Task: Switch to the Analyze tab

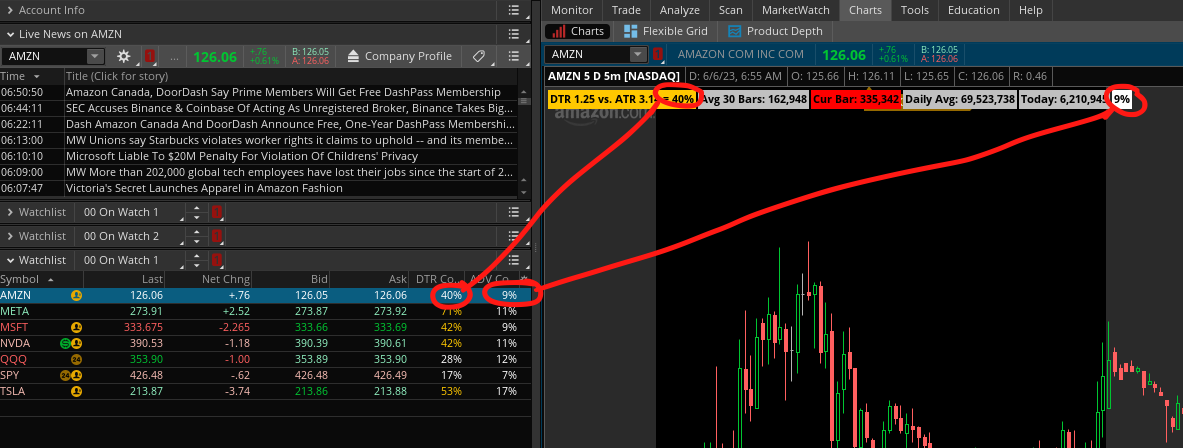Action: pos(679,10)
